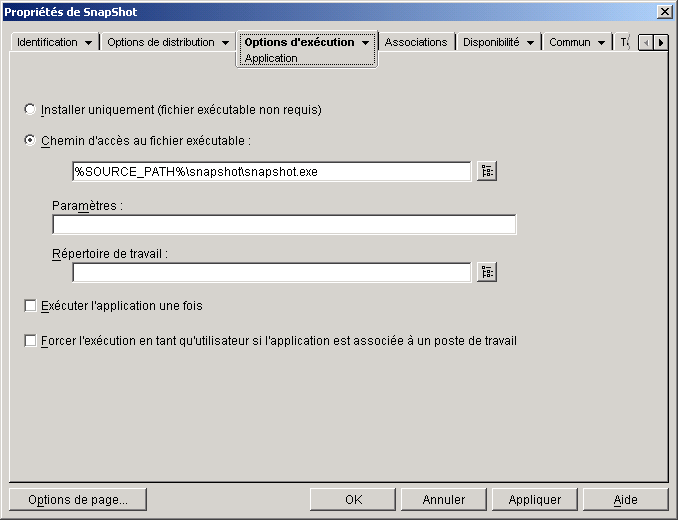Browse for the working directory (Répertoire de travail)

[487, 272]
